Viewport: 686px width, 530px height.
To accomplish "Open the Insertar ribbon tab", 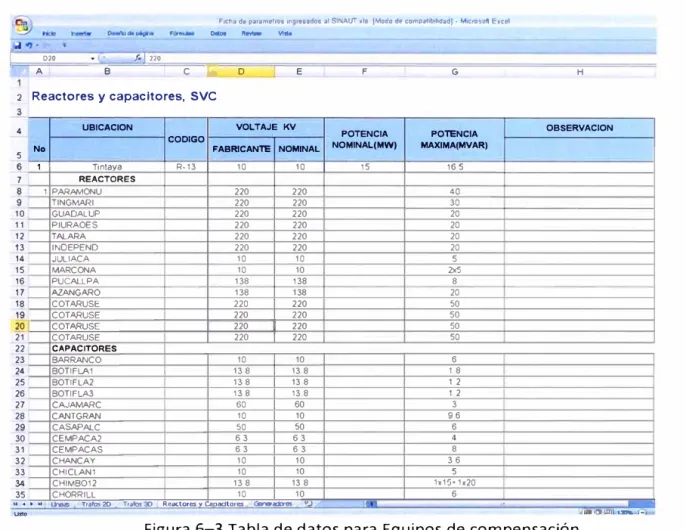I will pyautogui.click(x=81, y=33).
